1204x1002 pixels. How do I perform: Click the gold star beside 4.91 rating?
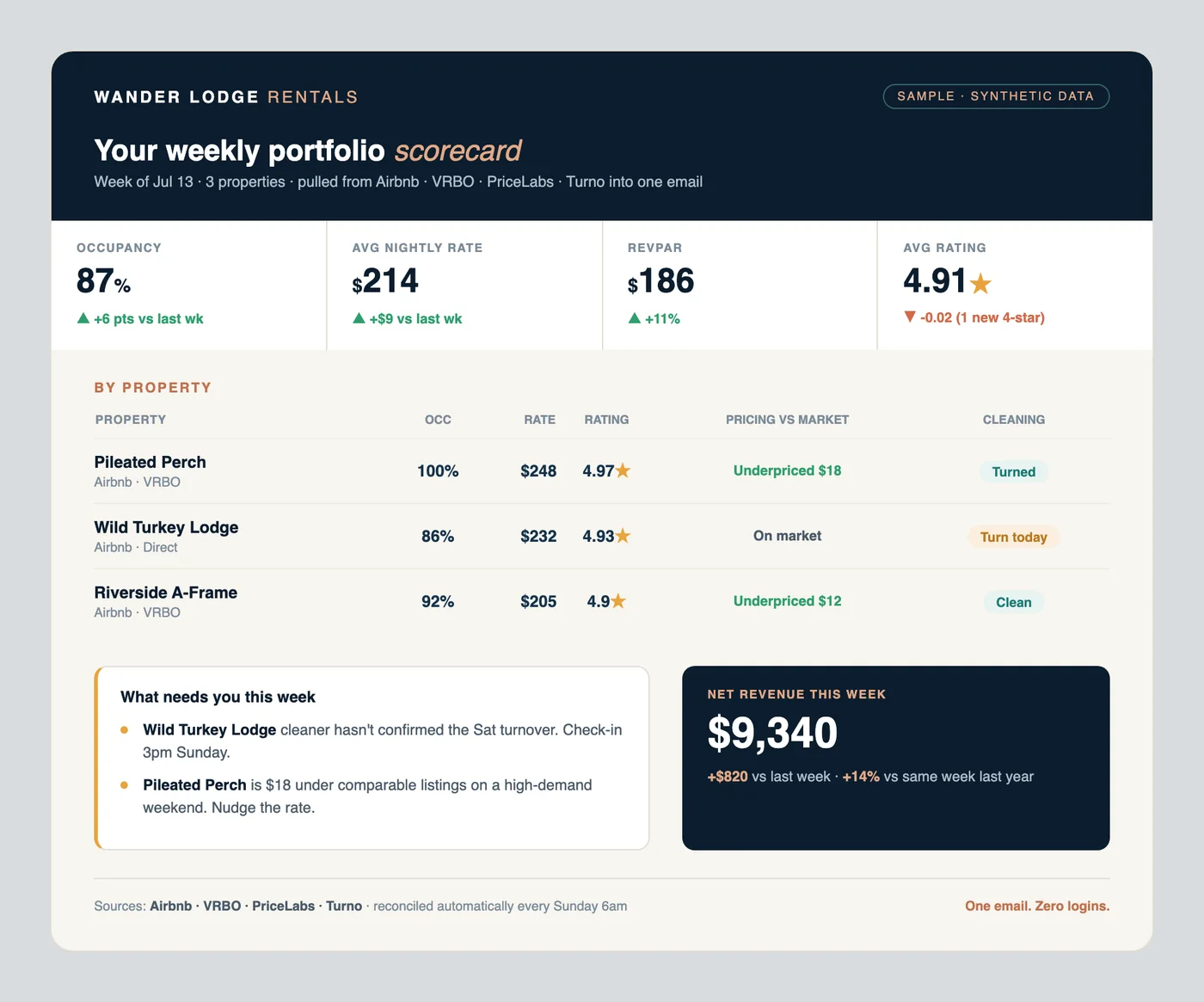pos(980,282)
